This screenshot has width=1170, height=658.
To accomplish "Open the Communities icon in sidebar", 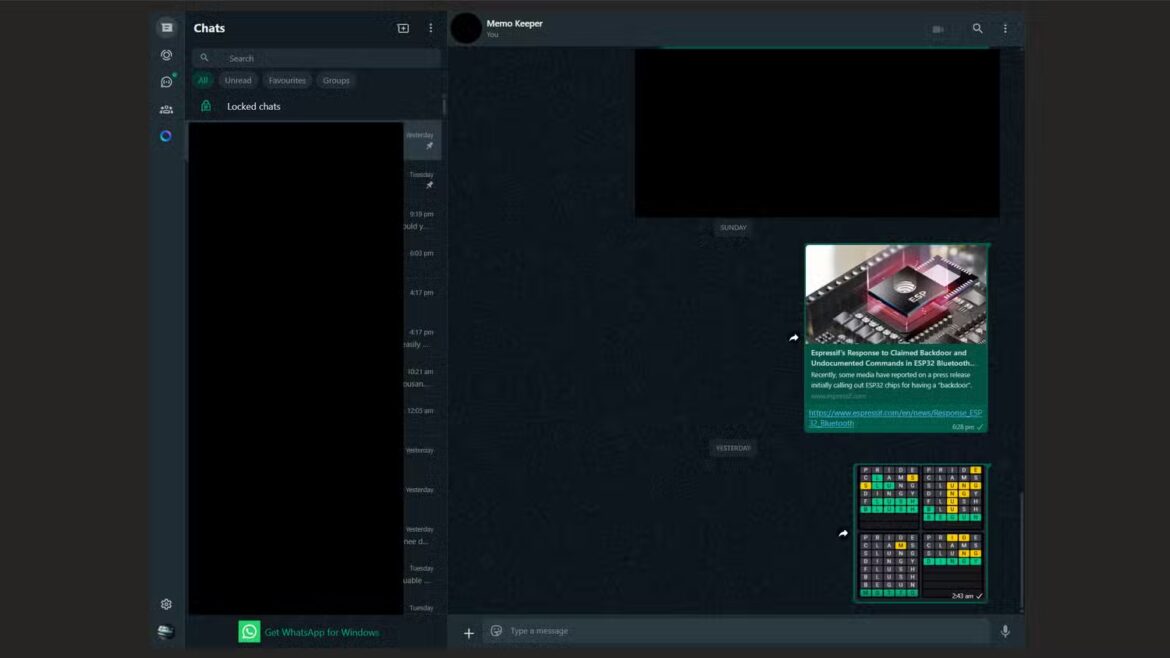I will [x=166, y=109].
